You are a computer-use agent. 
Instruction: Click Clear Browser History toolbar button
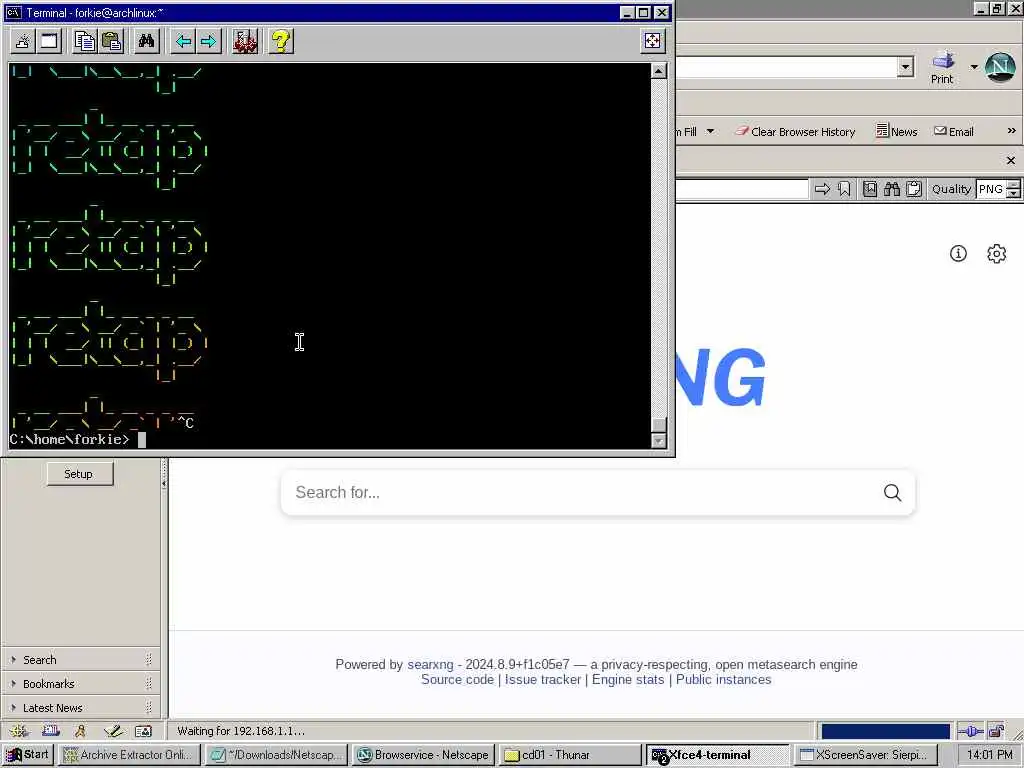tap(795, 131)
